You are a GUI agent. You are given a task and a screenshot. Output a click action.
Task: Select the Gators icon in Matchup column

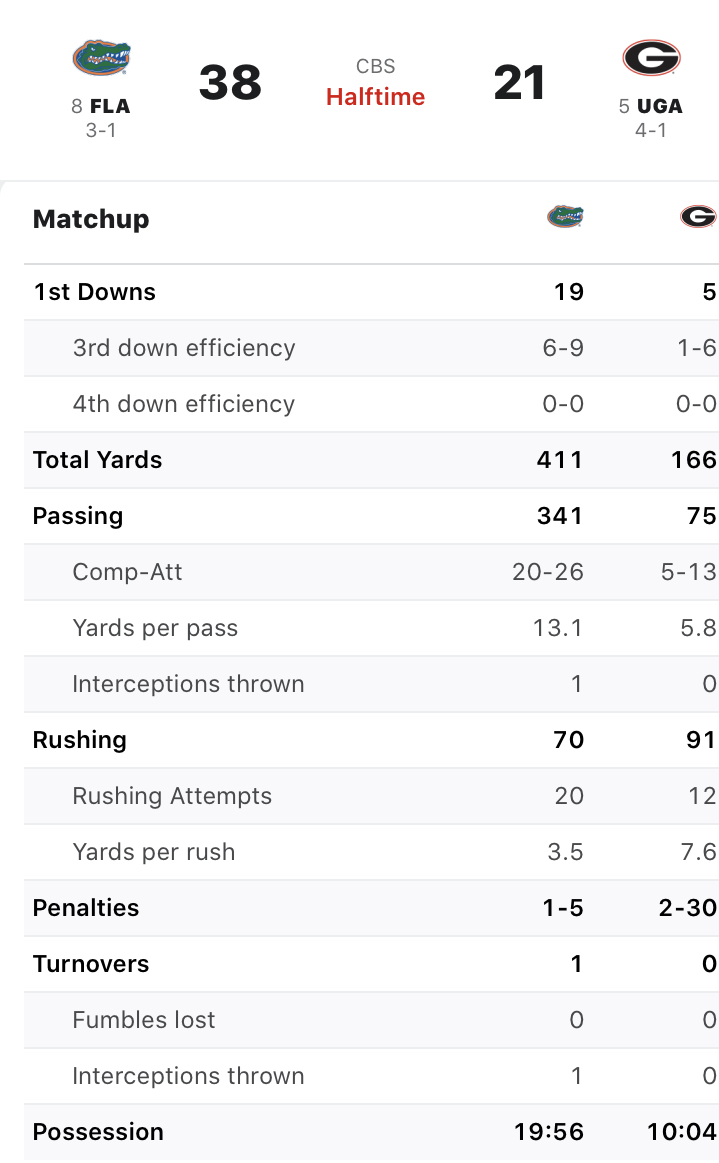(565, 217)
